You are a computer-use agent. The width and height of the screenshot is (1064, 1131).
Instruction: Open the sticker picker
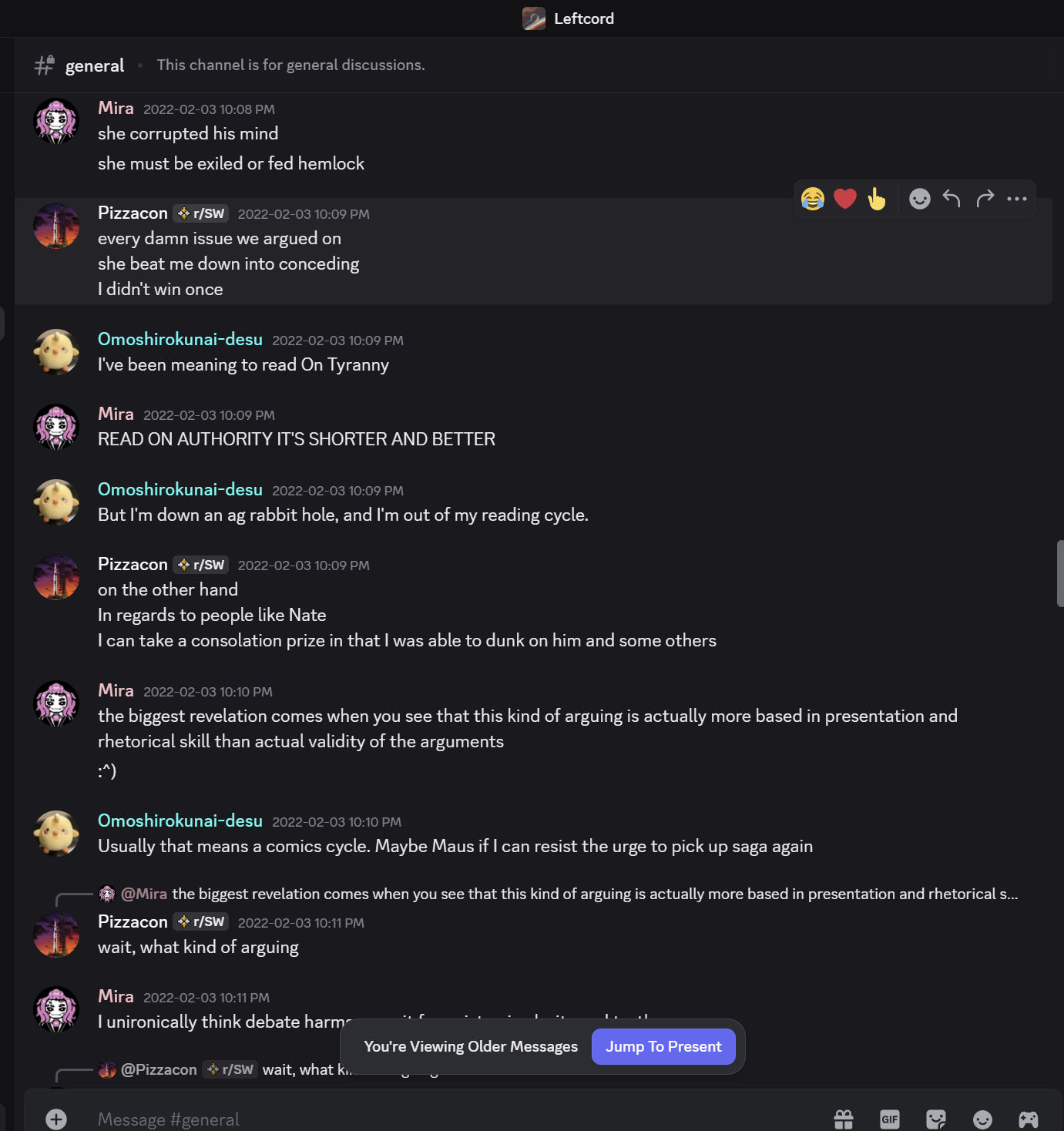(936, 1119)
